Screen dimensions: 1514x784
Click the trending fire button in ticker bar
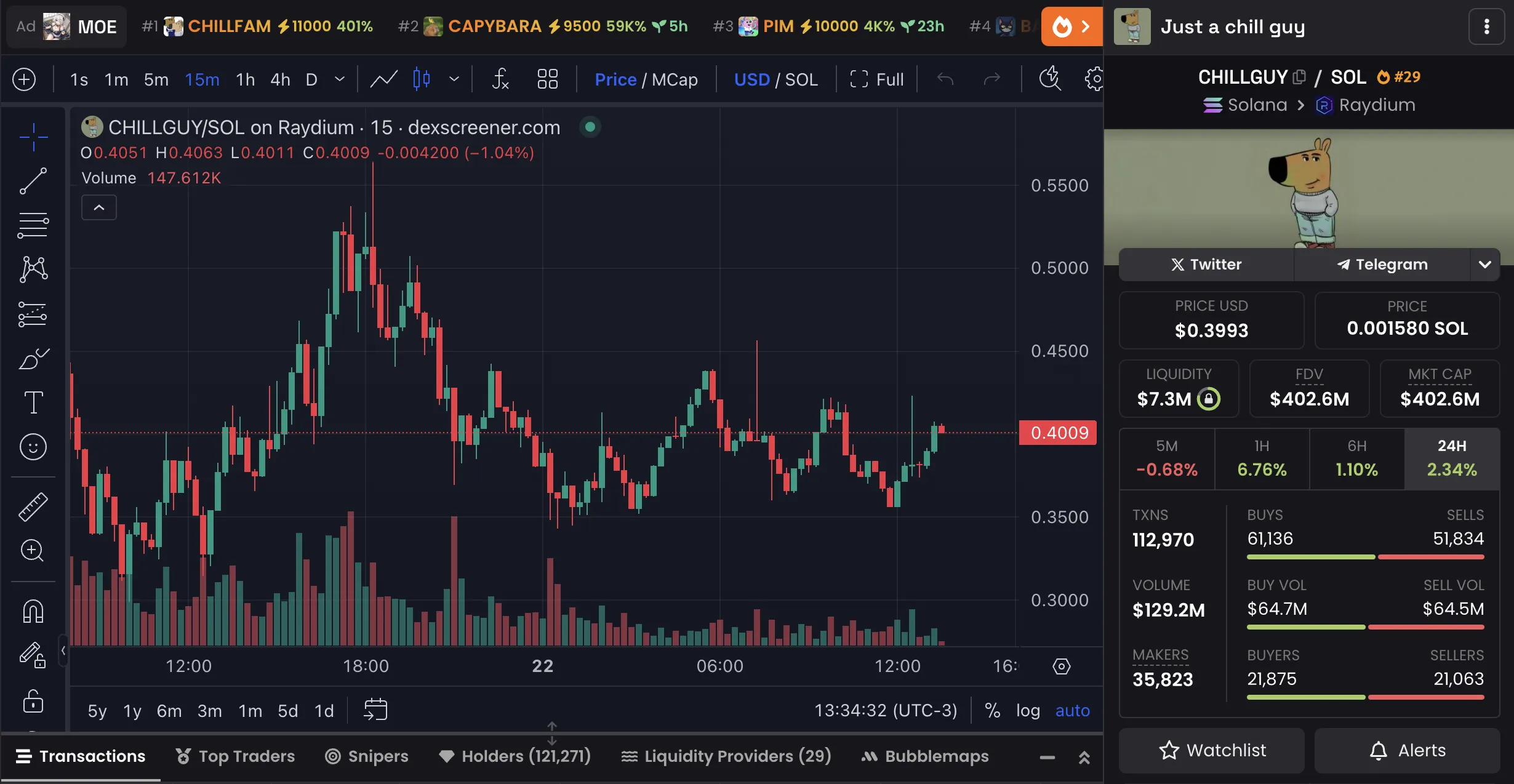(1071, 26)
